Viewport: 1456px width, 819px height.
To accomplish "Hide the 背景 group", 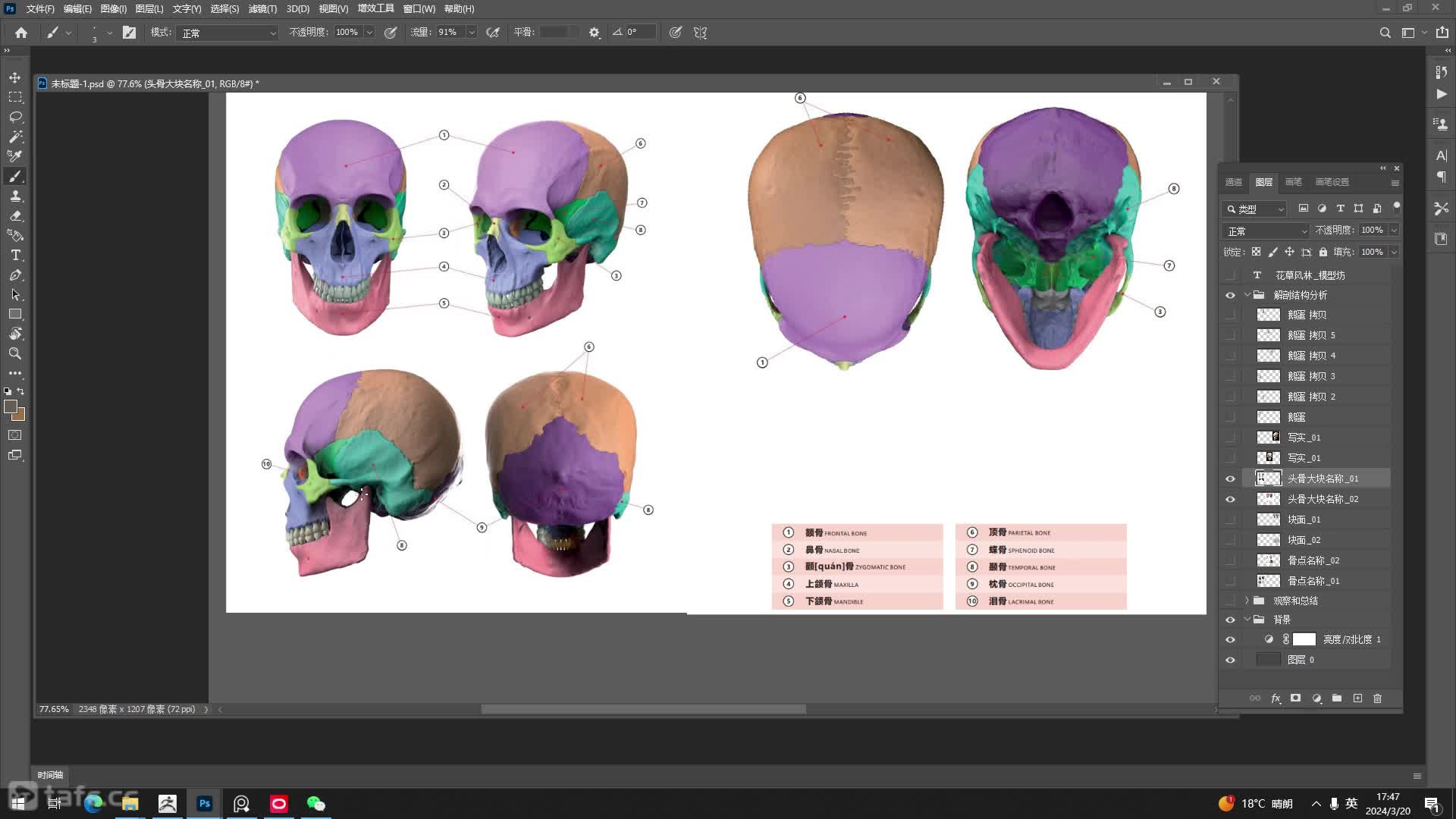I will pos(1230,620).
